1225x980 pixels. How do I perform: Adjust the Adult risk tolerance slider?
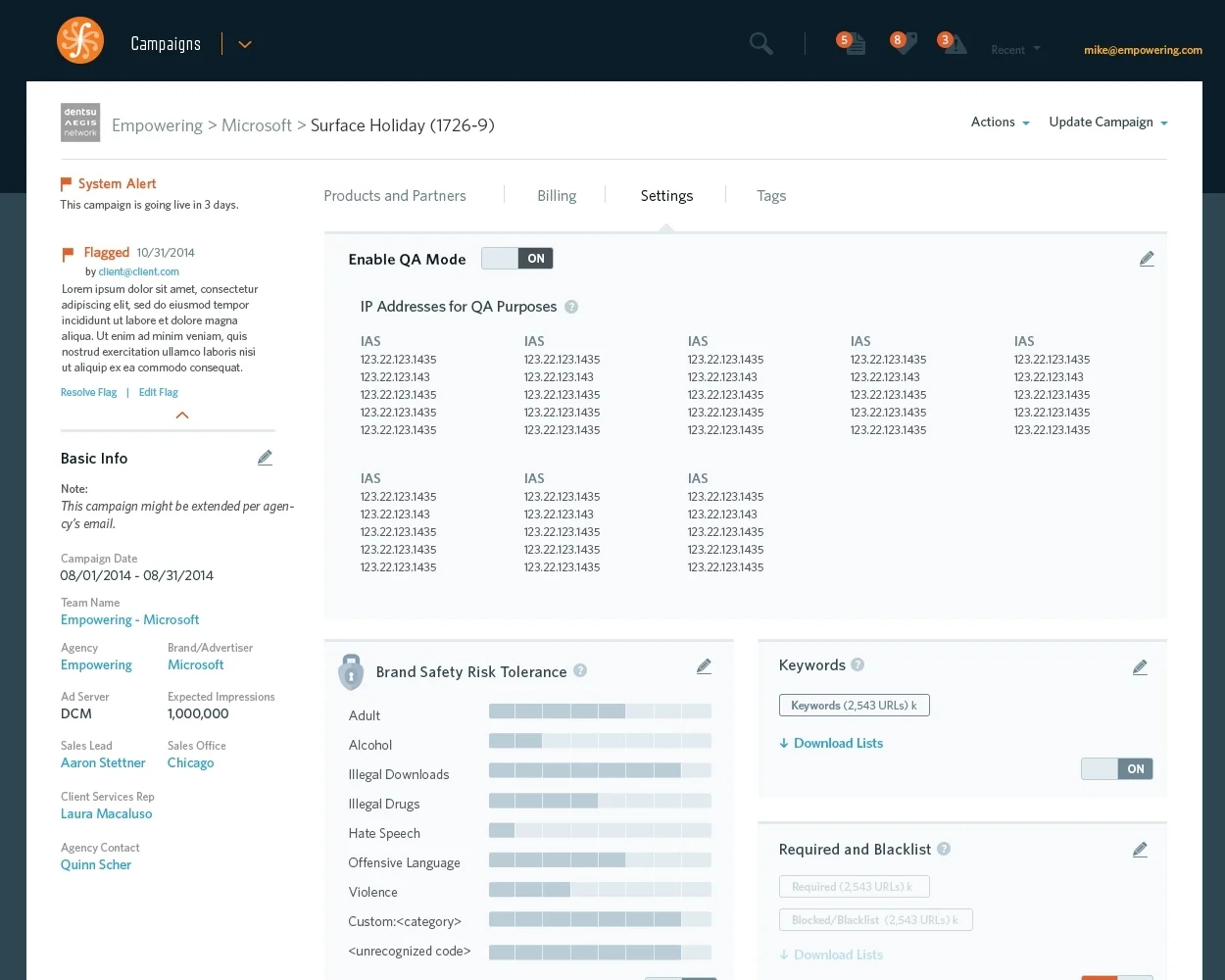point(600,711)
